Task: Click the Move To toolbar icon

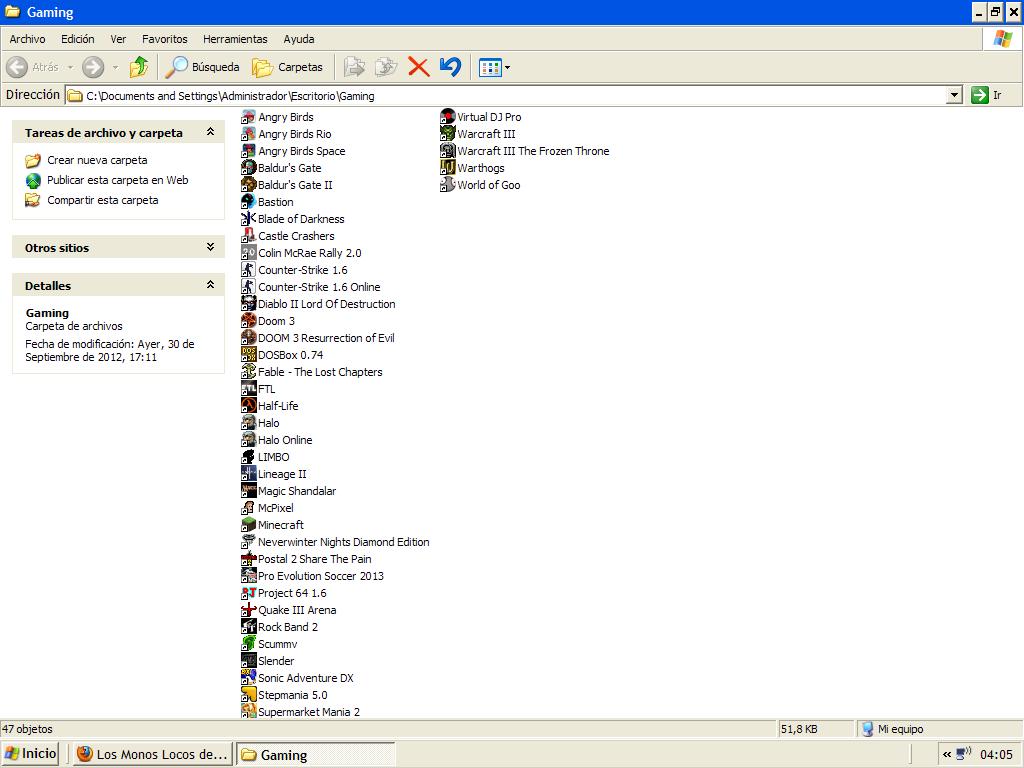Action: click(354, 67)
